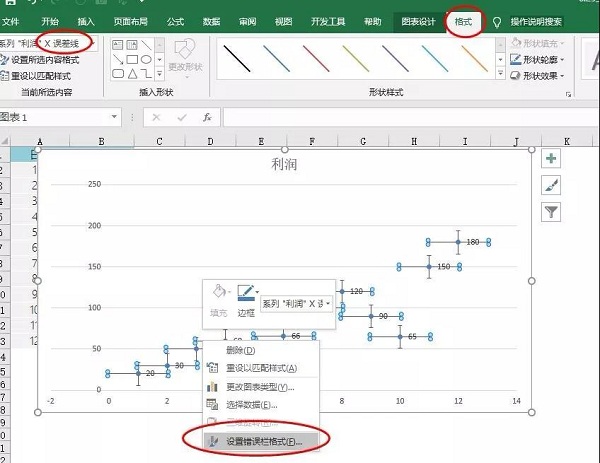Select the elbow connector shape

pos(146,73)
